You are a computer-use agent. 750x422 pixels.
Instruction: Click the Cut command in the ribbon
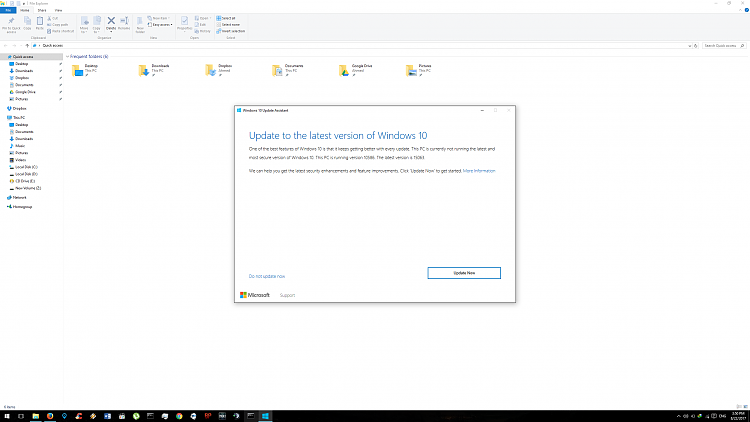[53, 18]
